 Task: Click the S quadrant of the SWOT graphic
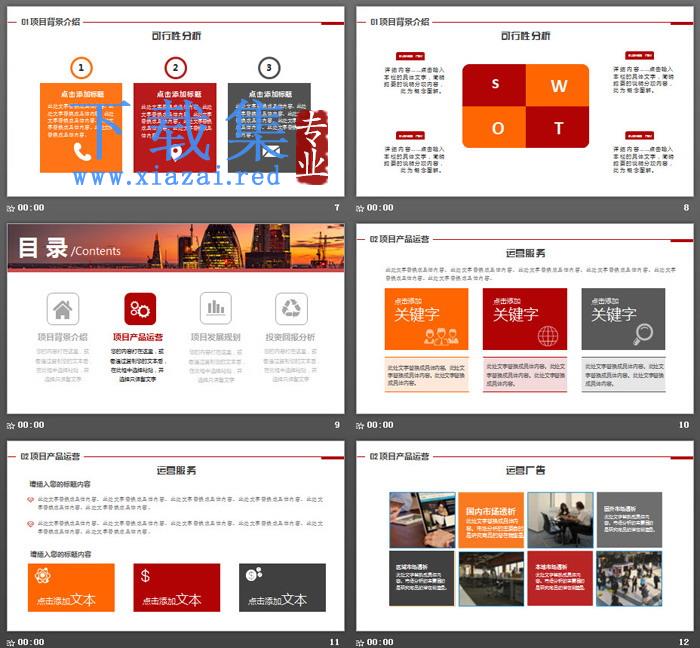pyautogui.click(x=494, y=85)
